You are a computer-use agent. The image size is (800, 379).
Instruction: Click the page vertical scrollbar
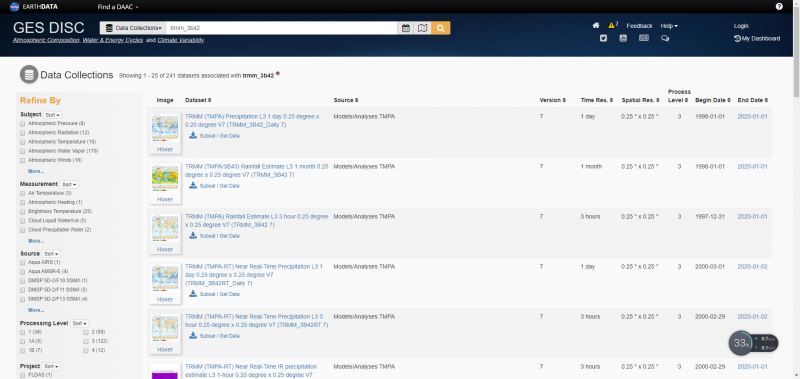point(796,51)
